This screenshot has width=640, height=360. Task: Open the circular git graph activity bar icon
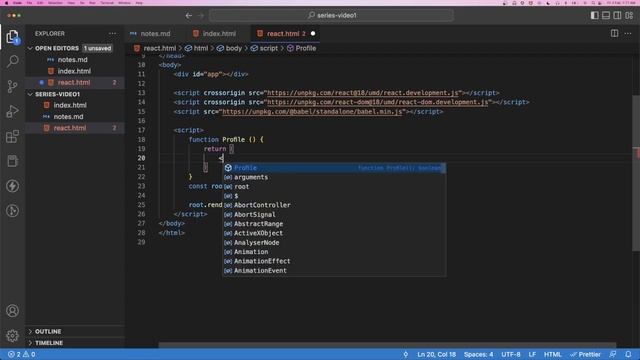[x=12, y=211]
